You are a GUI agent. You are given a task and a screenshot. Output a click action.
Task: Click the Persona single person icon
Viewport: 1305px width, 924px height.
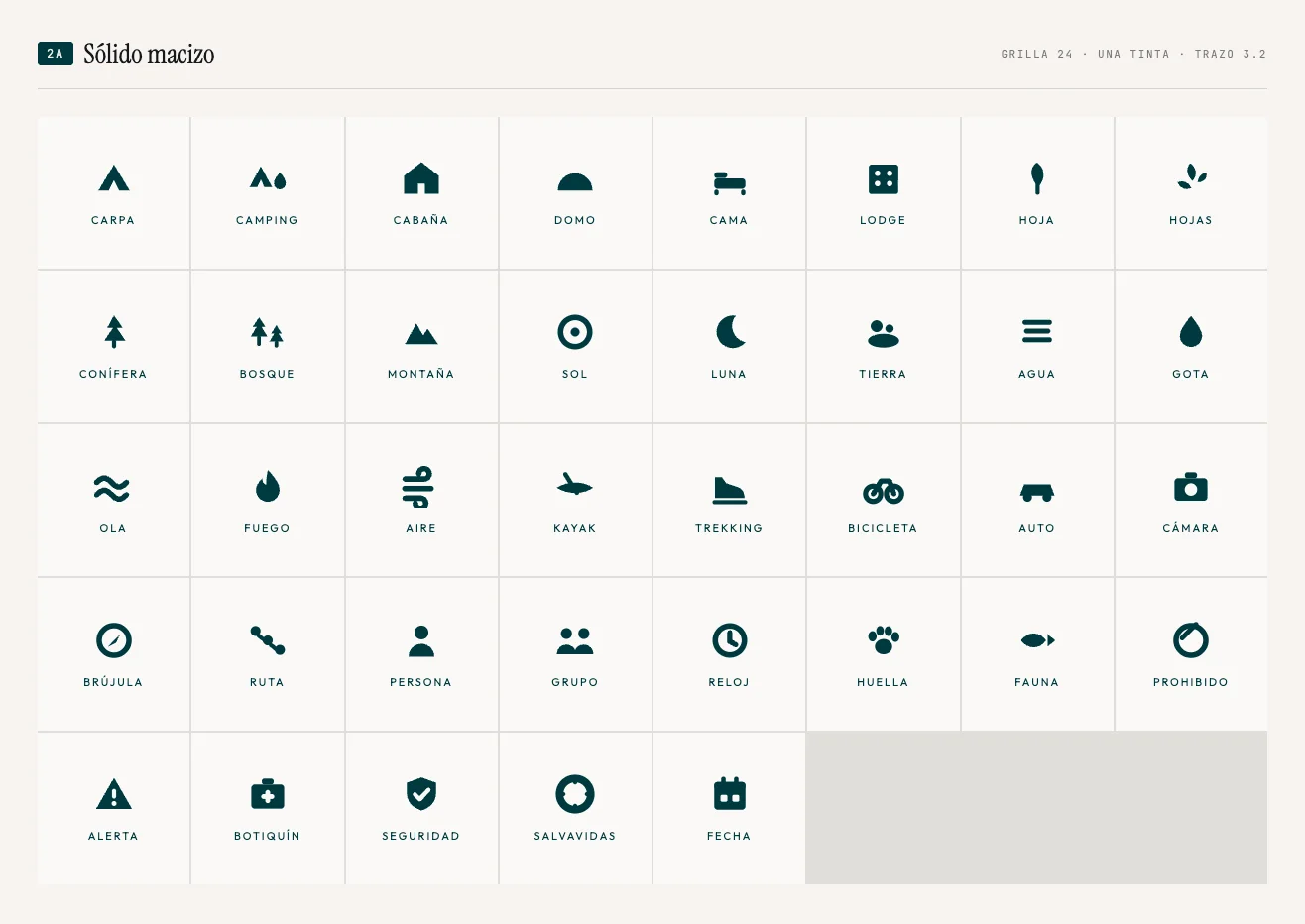pos(421,641)
